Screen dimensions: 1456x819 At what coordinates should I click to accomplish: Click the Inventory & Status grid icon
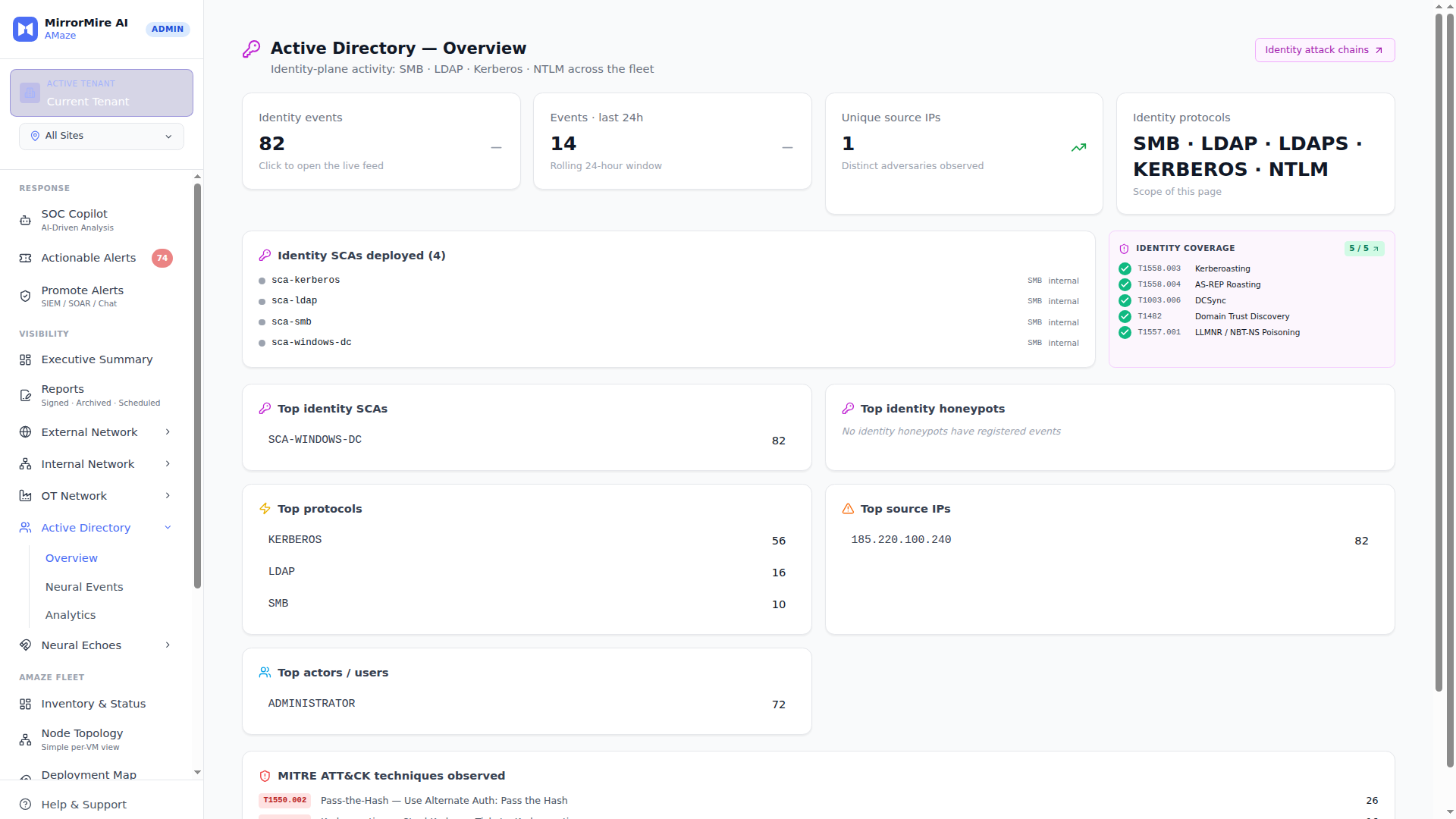coord(25,704)
